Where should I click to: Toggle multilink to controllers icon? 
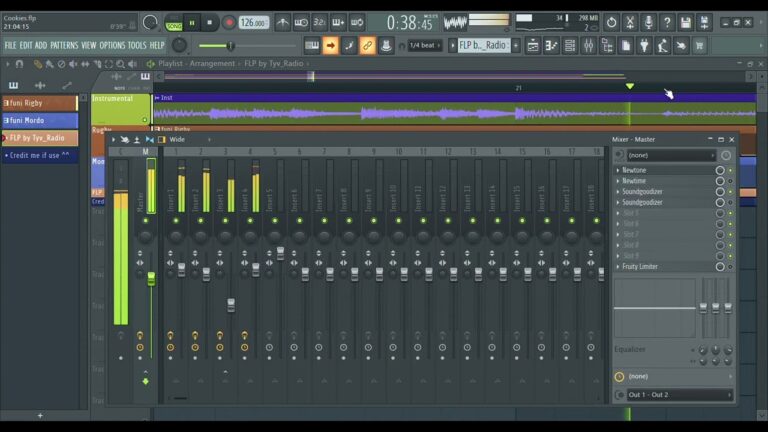[349, 46]
